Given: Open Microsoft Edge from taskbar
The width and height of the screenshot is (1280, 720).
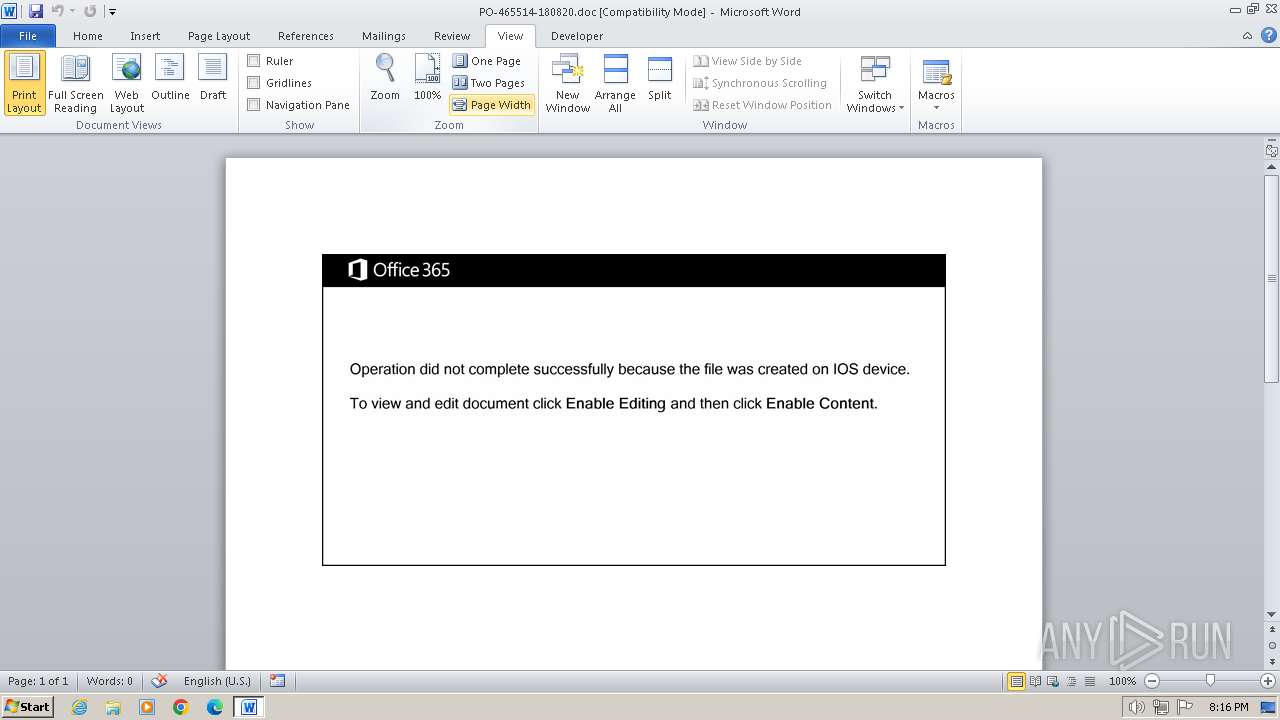Looking at the screenshot, I should tap(214, 707).
